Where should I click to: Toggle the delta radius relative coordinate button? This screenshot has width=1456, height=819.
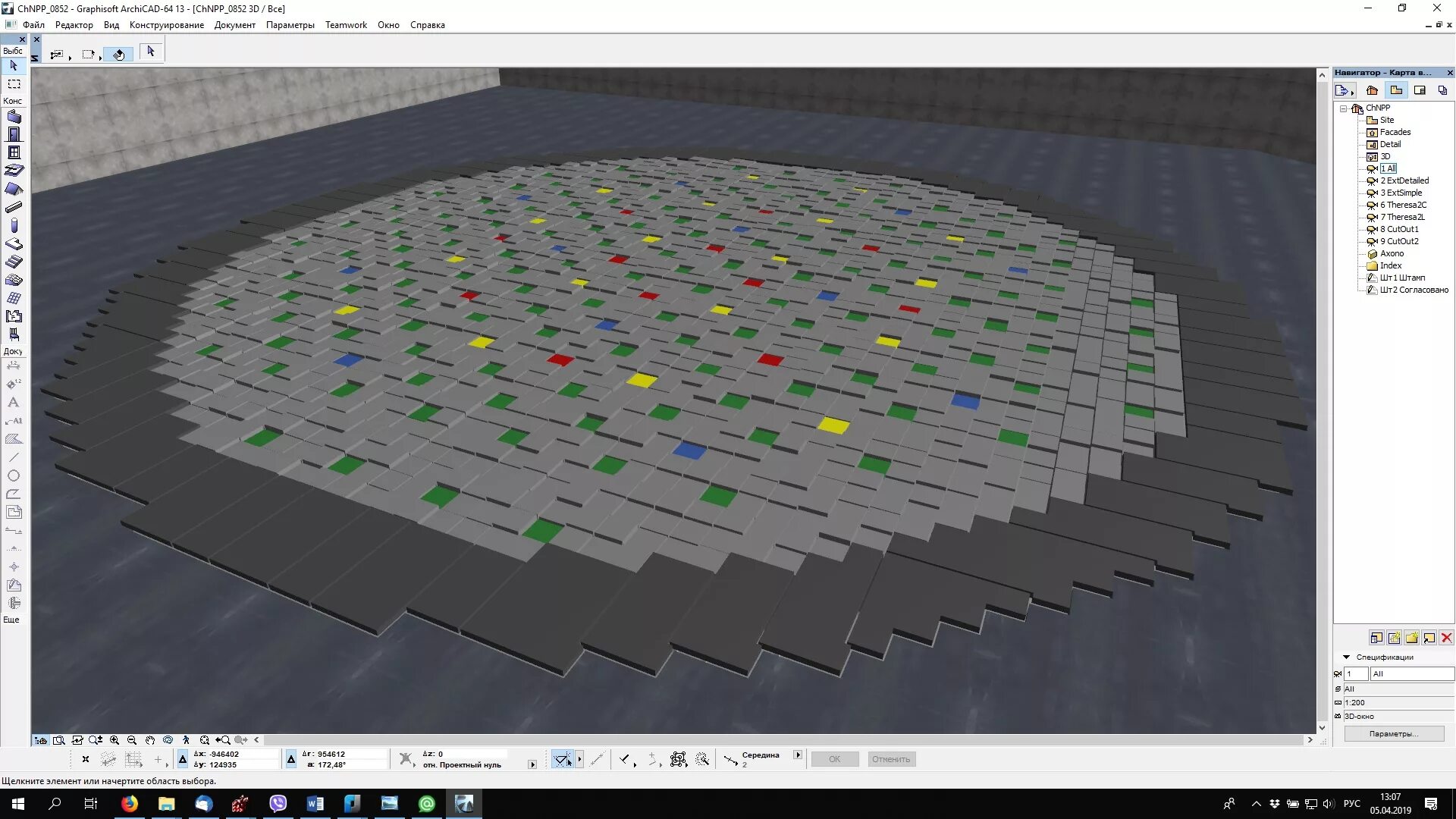291,759
